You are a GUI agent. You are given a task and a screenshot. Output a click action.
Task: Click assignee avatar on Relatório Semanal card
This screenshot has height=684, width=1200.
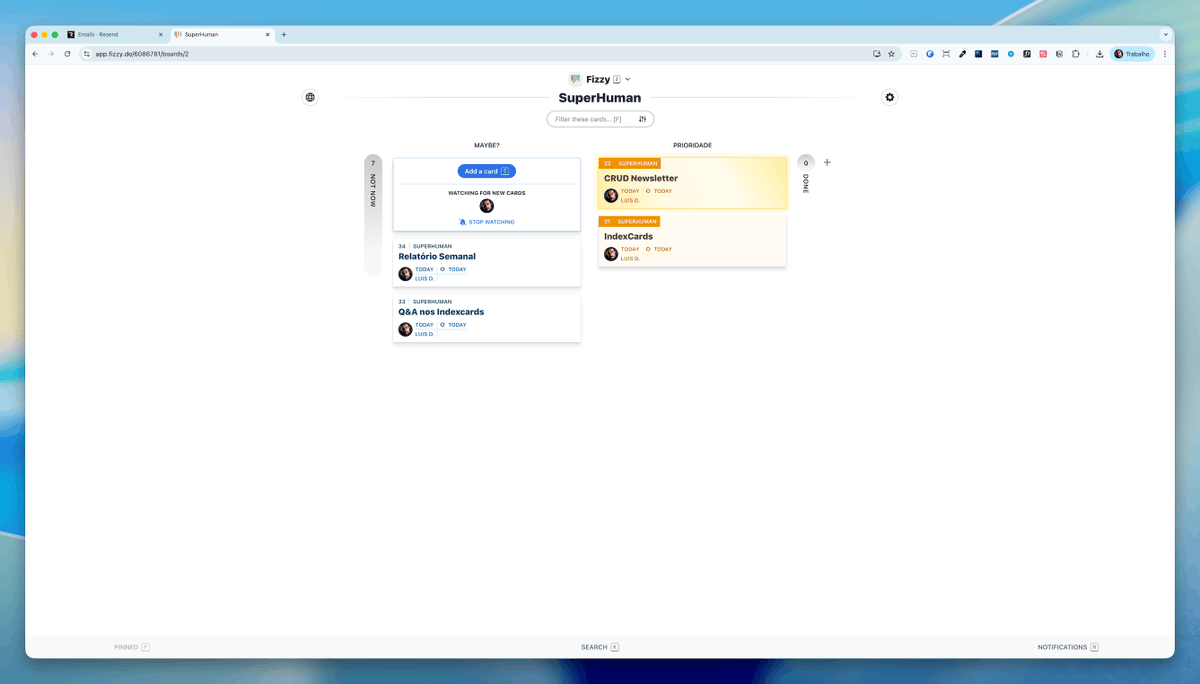click(x=405, y=274)
